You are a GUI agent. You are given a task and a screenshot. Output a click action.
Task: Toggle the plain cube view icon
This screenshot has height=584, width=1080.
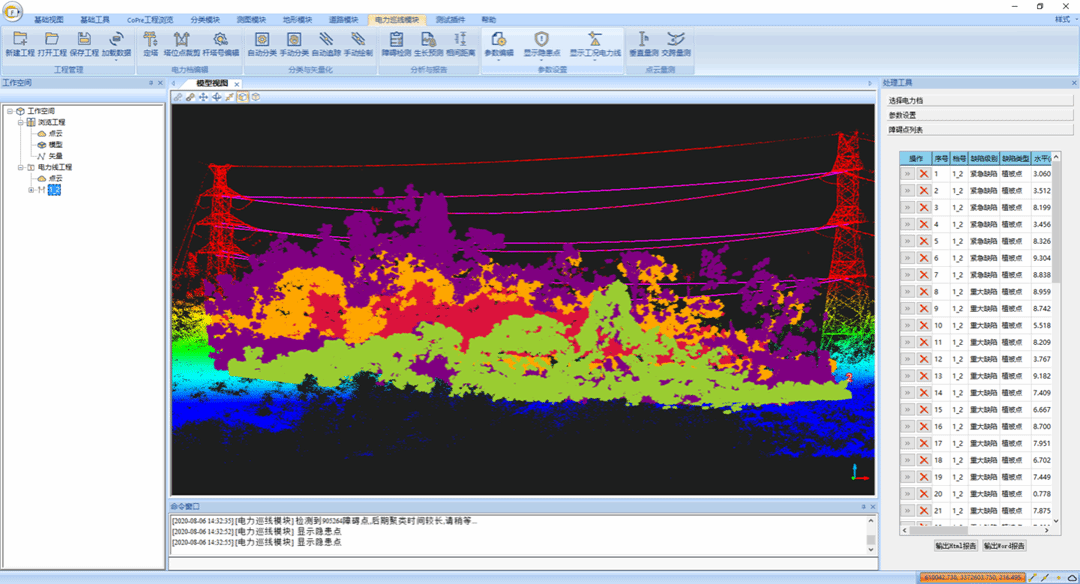pyautogui.click(x=256, y=97)
